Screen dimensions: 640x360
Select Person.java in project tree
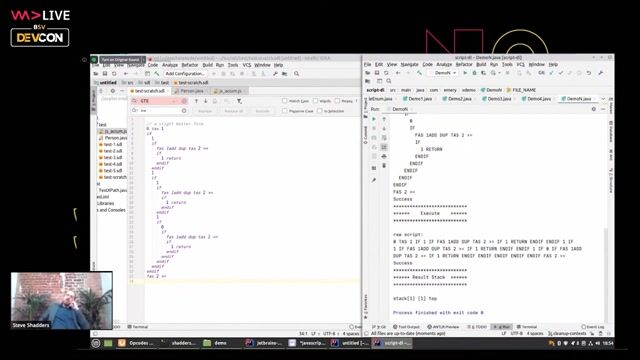(x=113, y=138)
